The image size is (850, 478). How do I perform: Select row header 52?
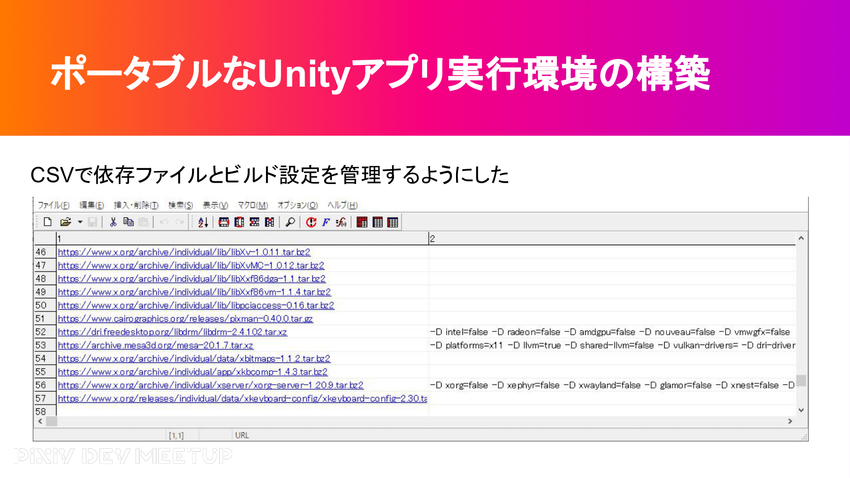[42, 332]
